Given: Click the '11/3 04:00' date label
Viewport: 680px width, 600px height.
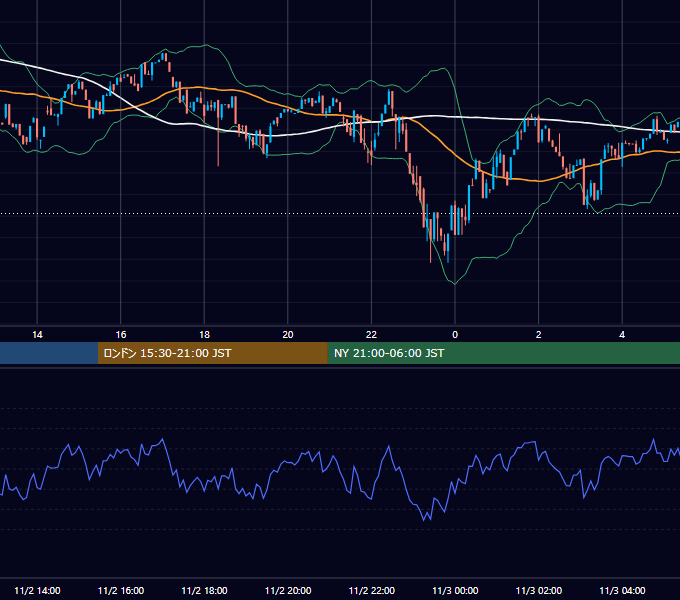Looking at the screenshot, I should coord(622,590).
